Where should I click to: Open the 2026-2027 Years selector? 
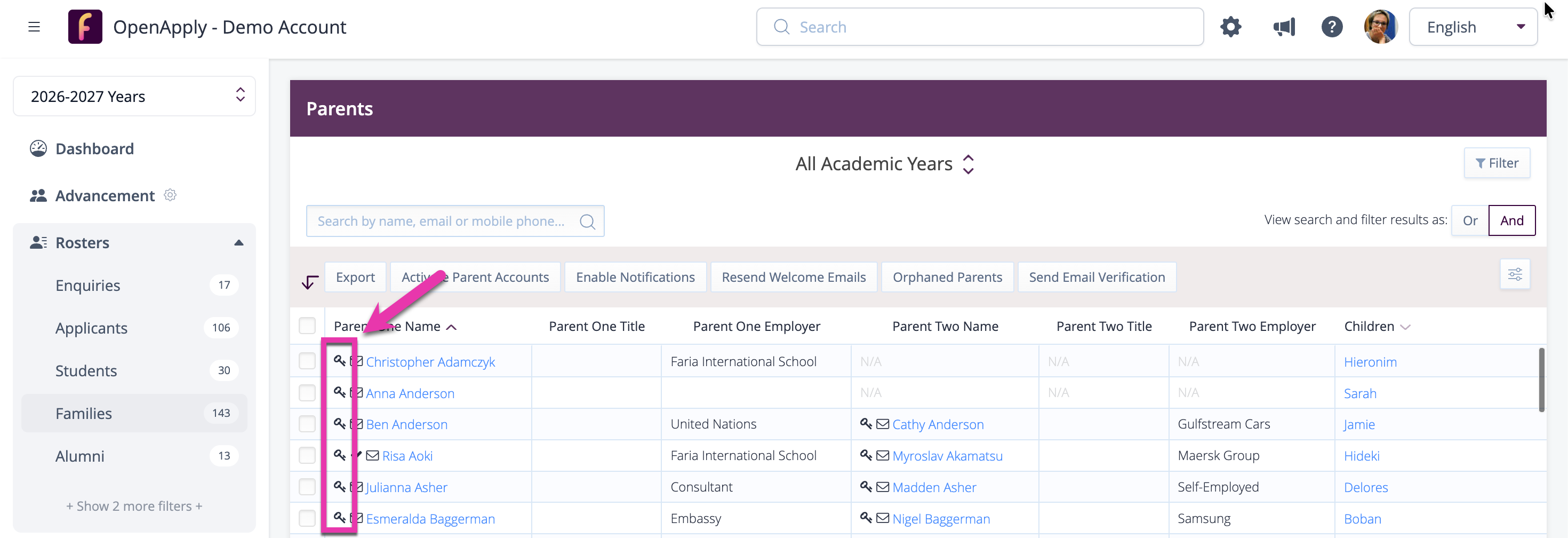[134, 96]
